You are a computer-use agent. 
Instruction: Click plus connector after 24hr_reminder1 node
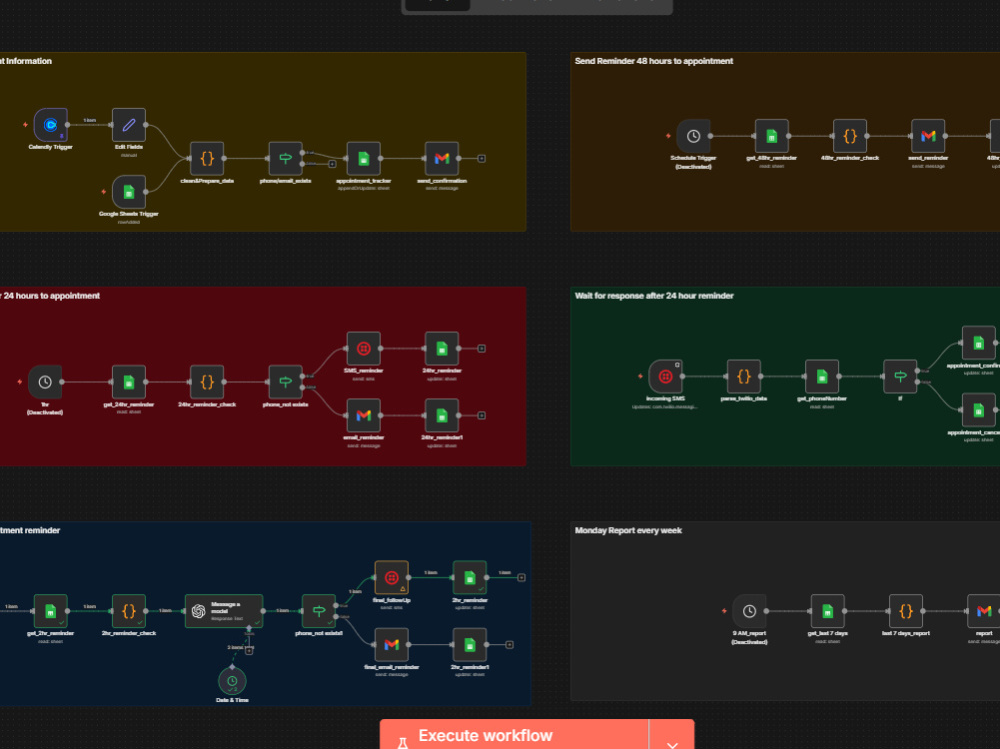(482, 415)
